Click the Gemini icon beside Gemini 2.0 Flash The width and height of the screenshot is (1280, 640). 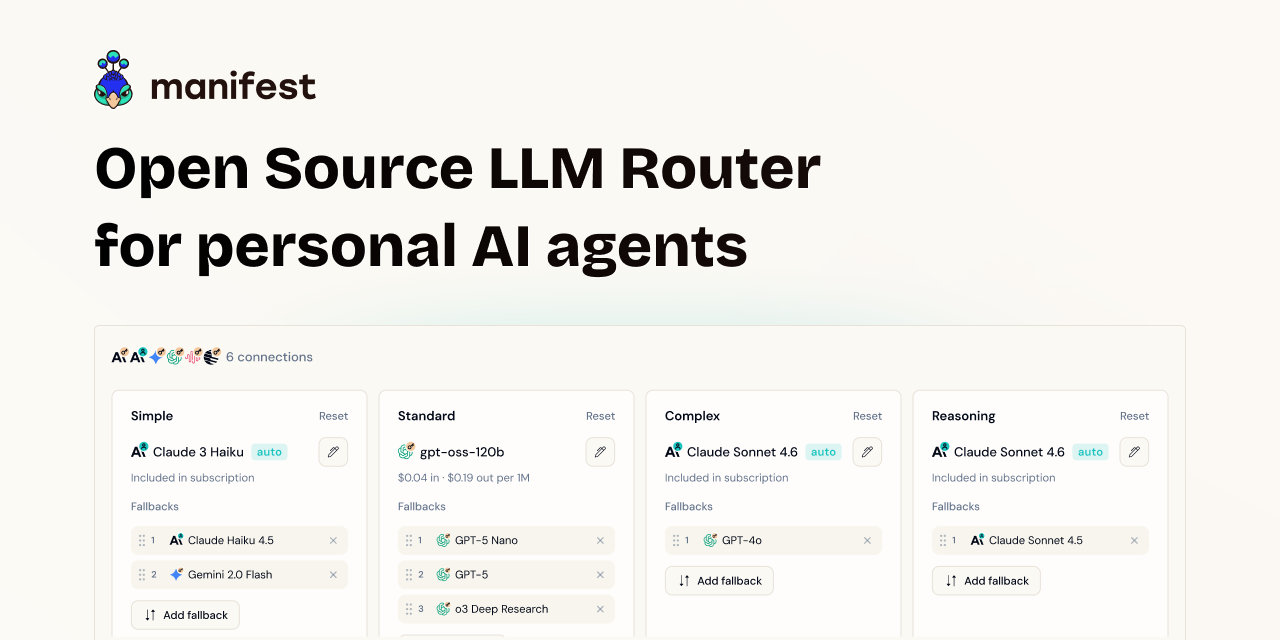coord(176,575)
